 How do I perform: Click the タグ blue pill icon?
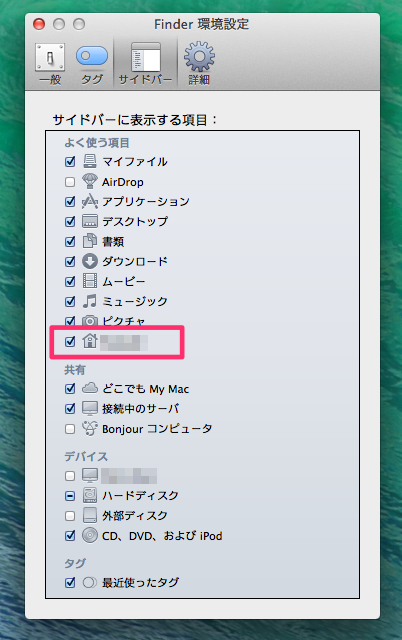pyautogui.click(x=92, y=56)
